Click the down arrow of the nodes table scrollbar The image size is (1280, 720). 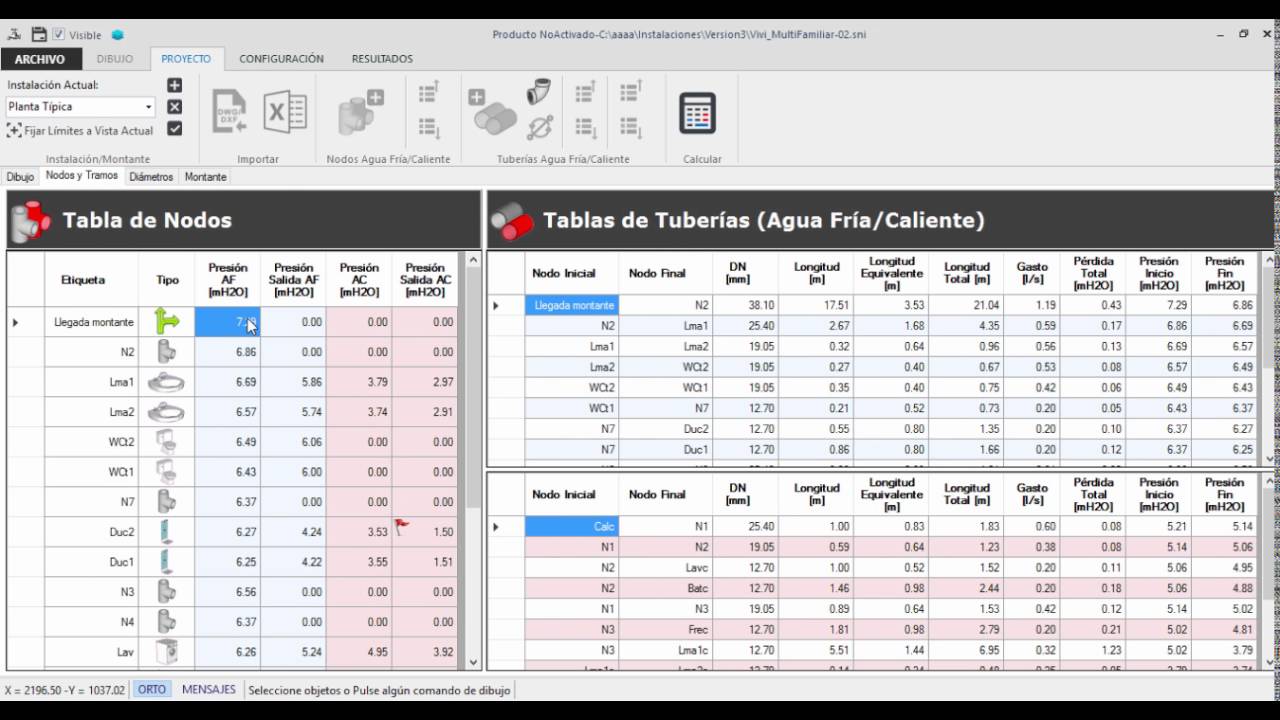(x=474, y=662)
